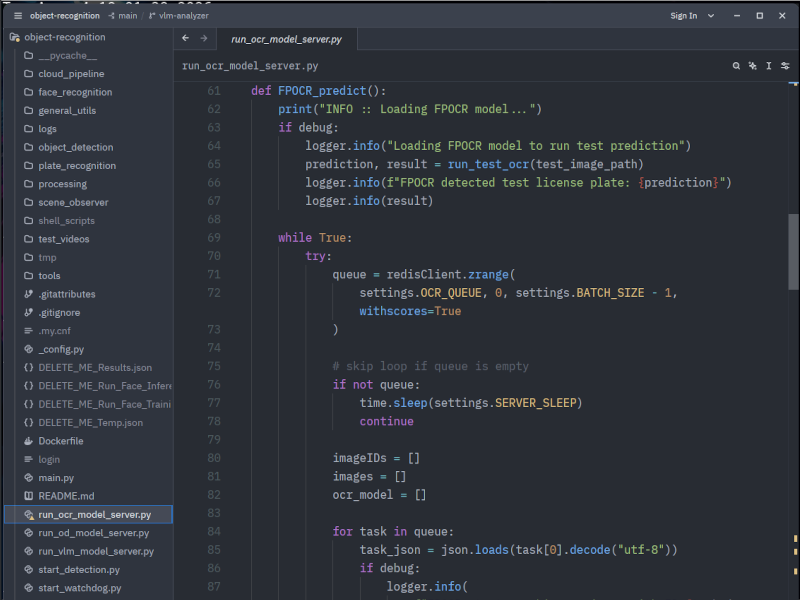Click the run_test_ocr function call
Viewport: 800px width, 600px height.
point(489,164)
